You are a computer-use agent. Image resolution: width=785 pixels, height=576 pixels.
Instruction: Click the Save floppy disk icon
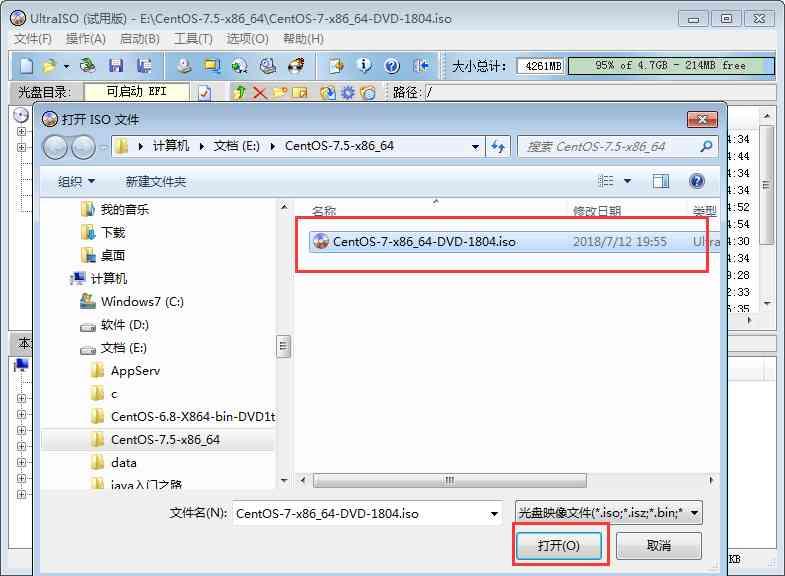tap(116, 66)
